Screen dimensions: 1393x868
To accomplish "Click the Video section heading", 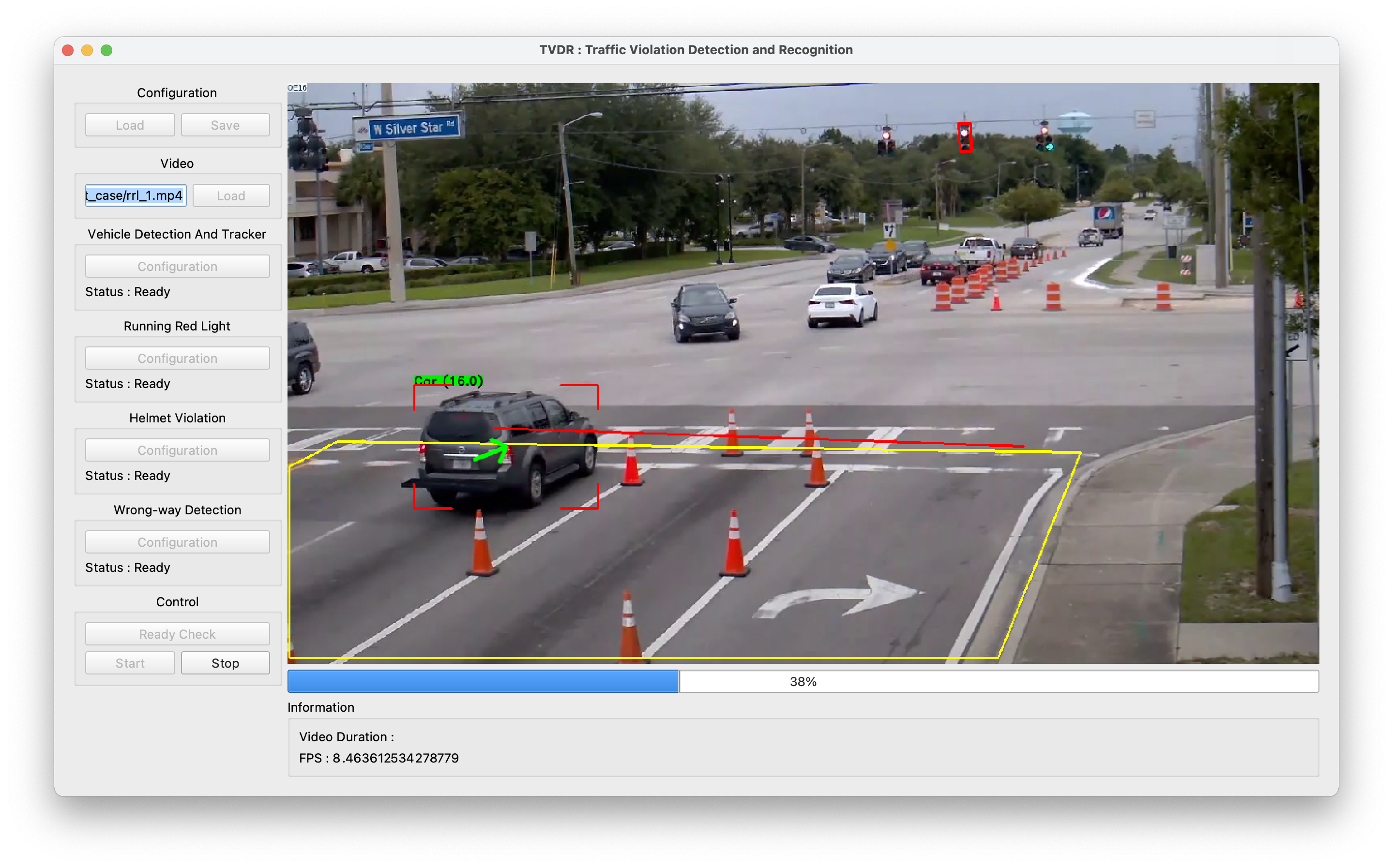I will [177, 164].
